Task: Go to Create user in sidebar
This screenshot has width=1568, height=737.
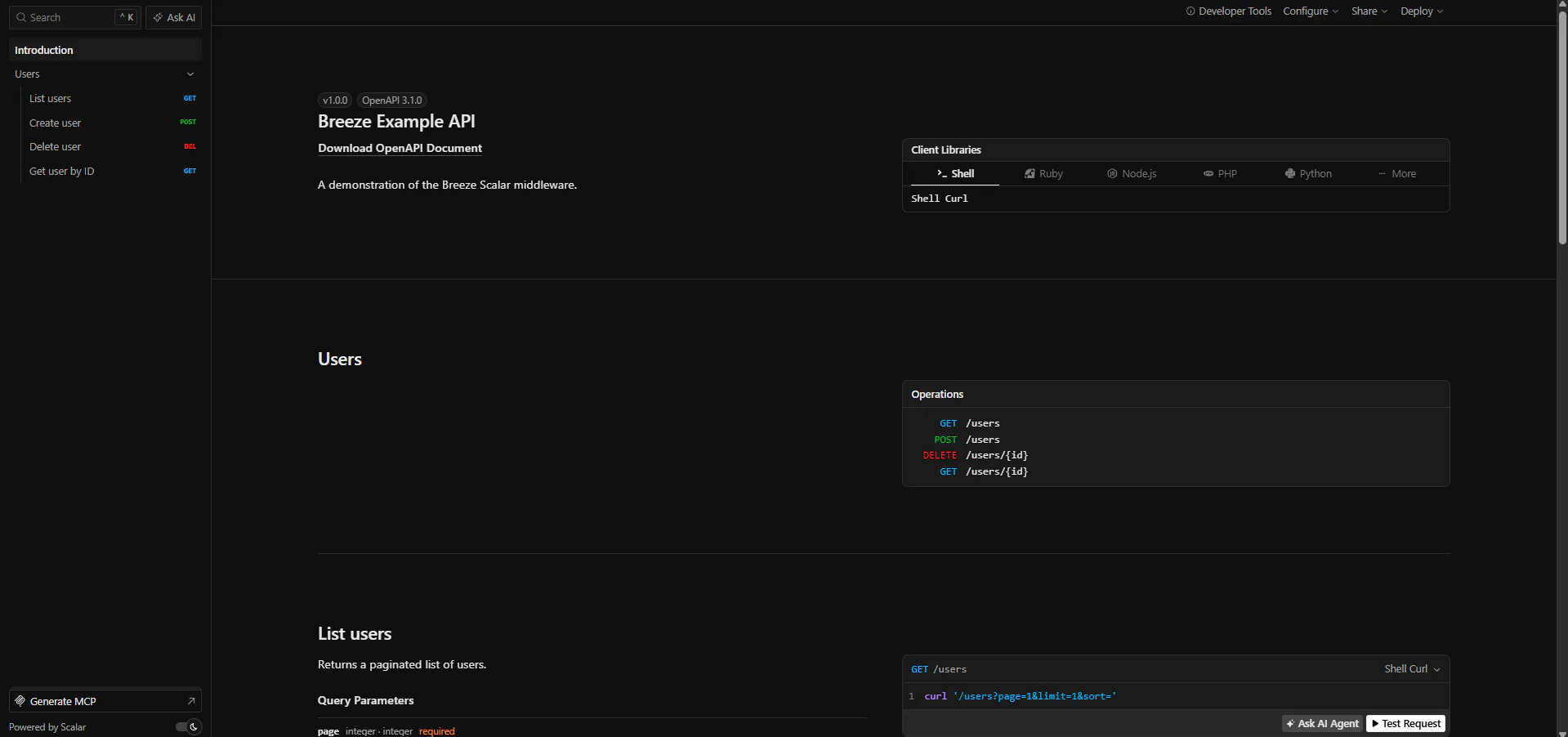Action: pyautogui.click(x=112, y=123)
